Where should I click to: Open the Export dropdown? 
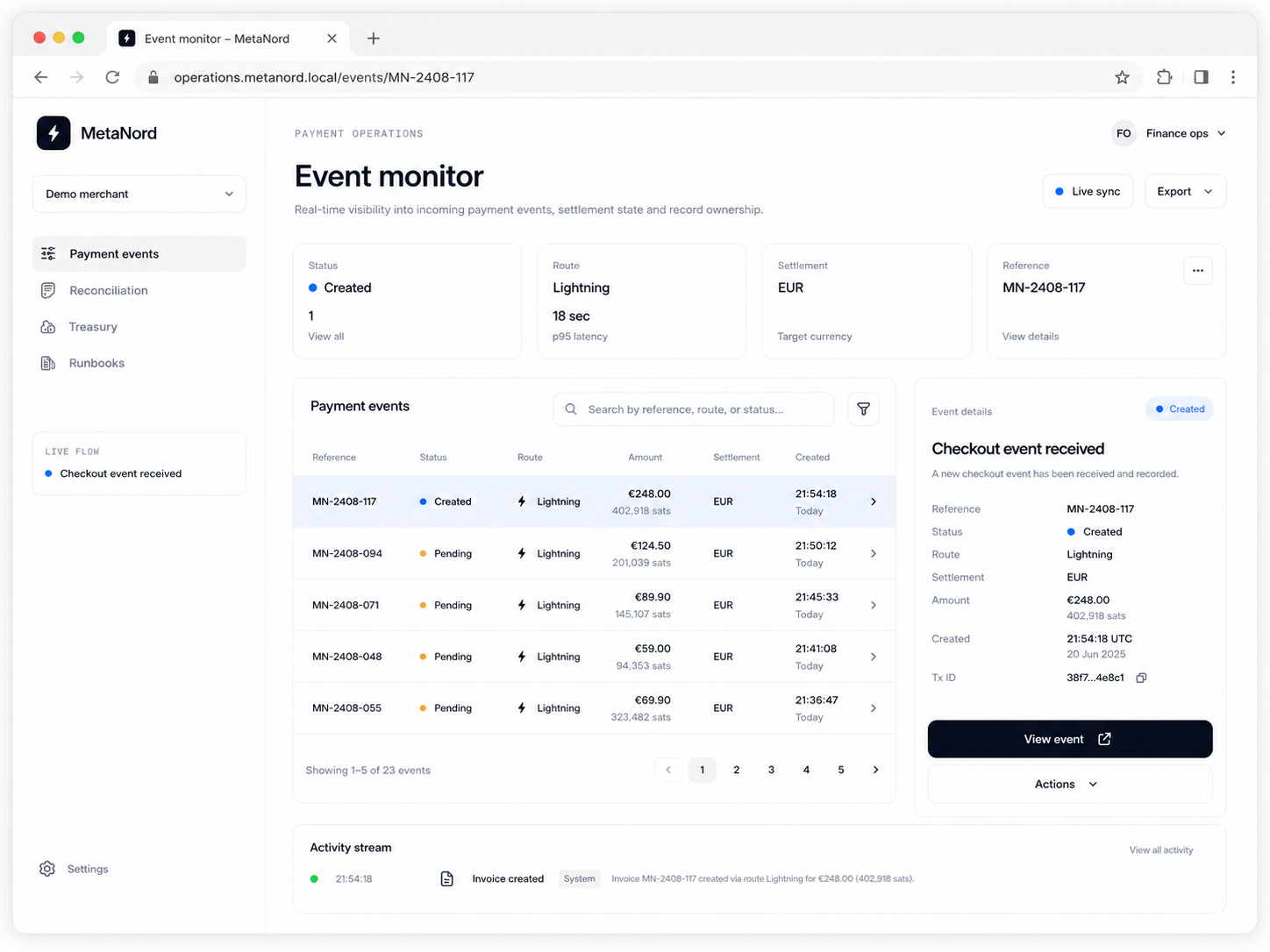tap(1185, 191)
